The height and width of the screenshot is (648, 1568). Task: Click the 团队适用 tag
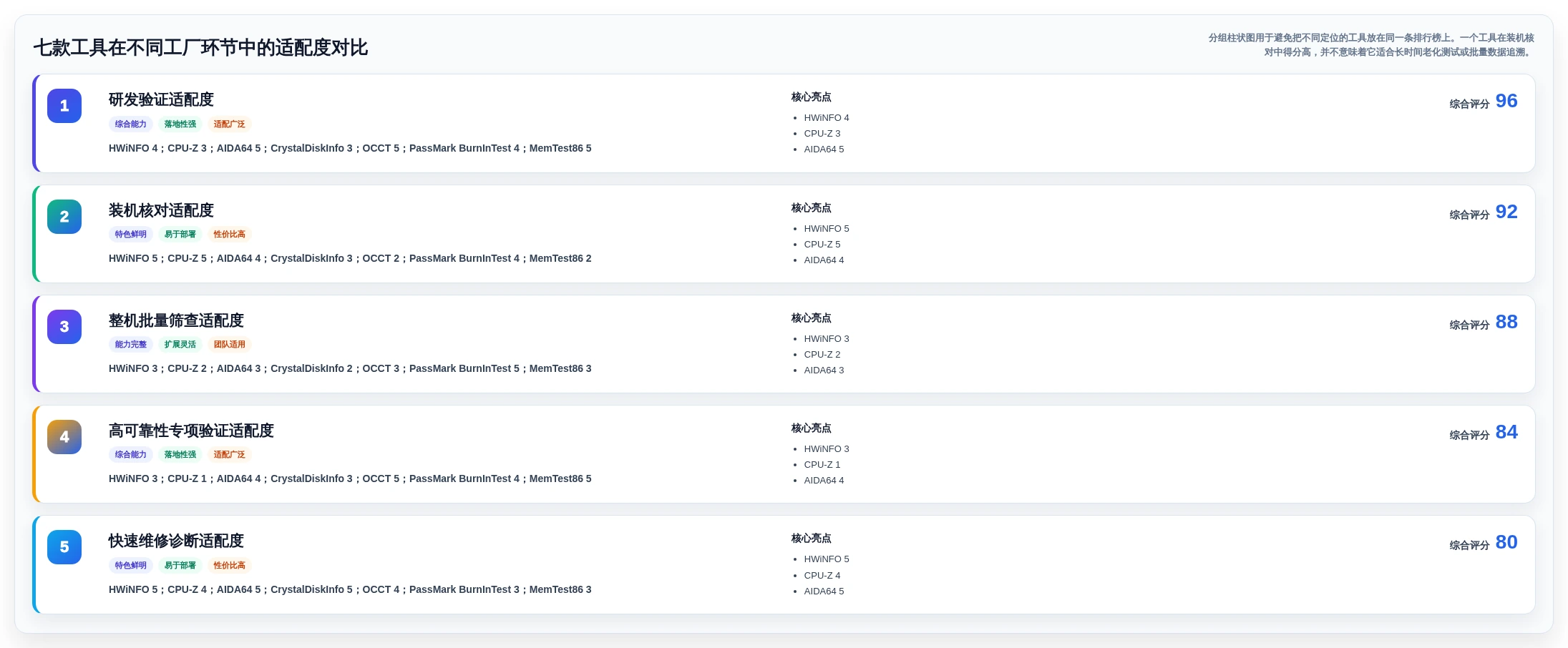[229, 344]
